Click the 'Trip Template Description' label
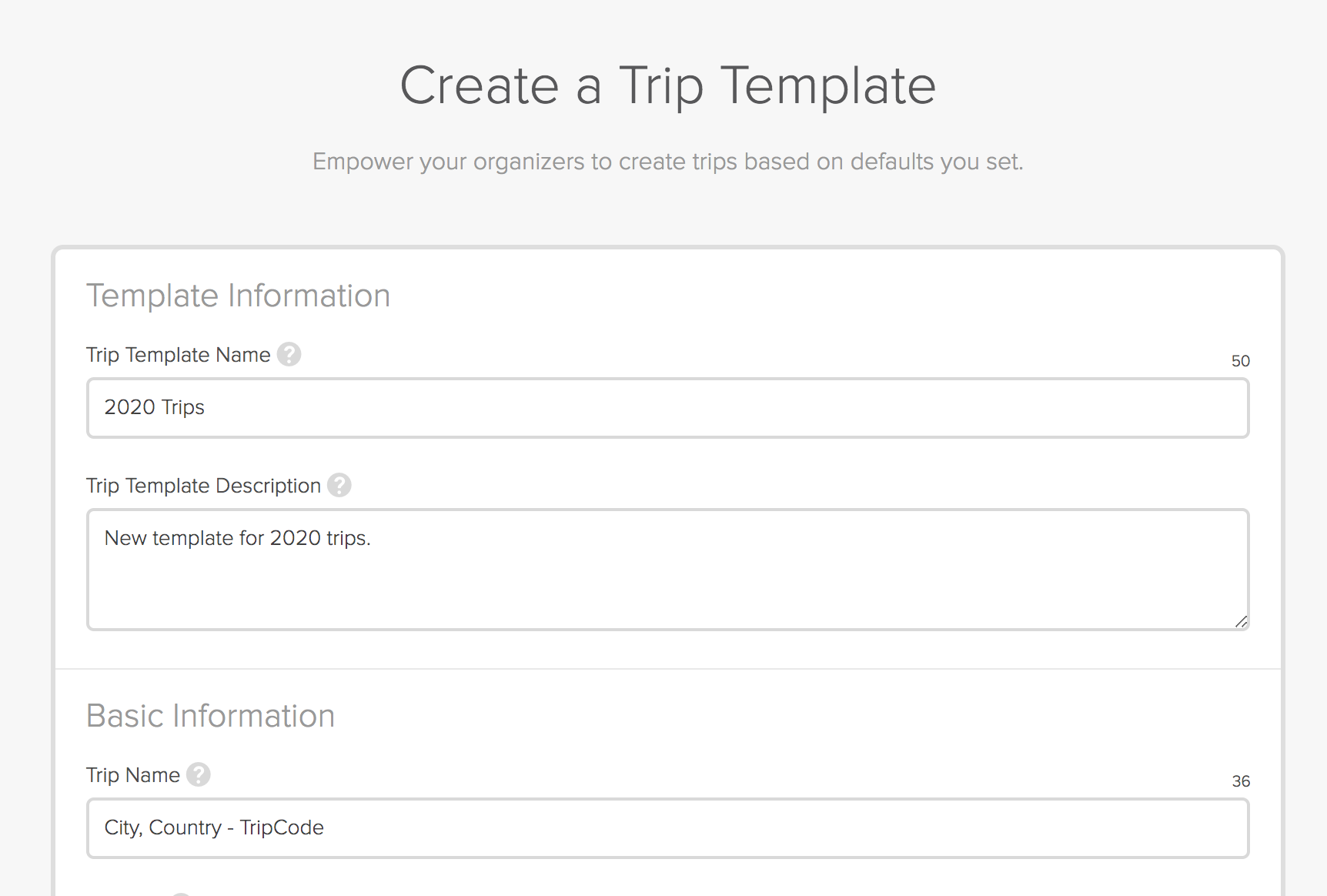This screenshot has height=896, width=1327. (203, 486)
